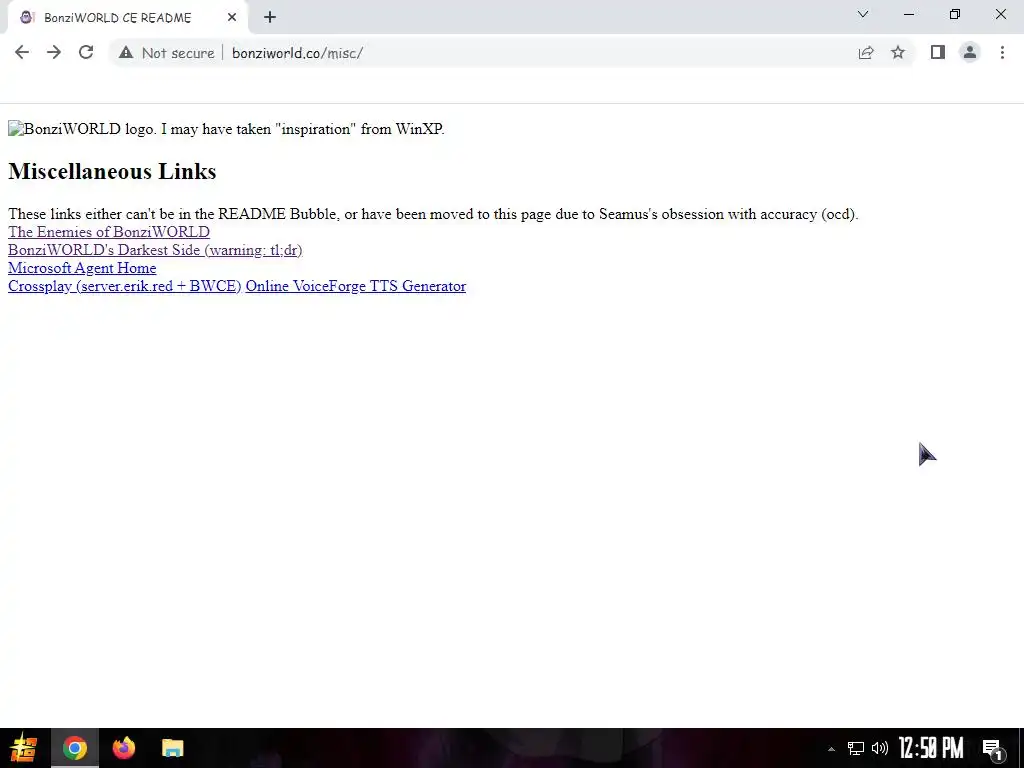This screenshot has width=1024, height=768.
Task: Launch Firefox from the taskbar
Action: click(123, 748)
